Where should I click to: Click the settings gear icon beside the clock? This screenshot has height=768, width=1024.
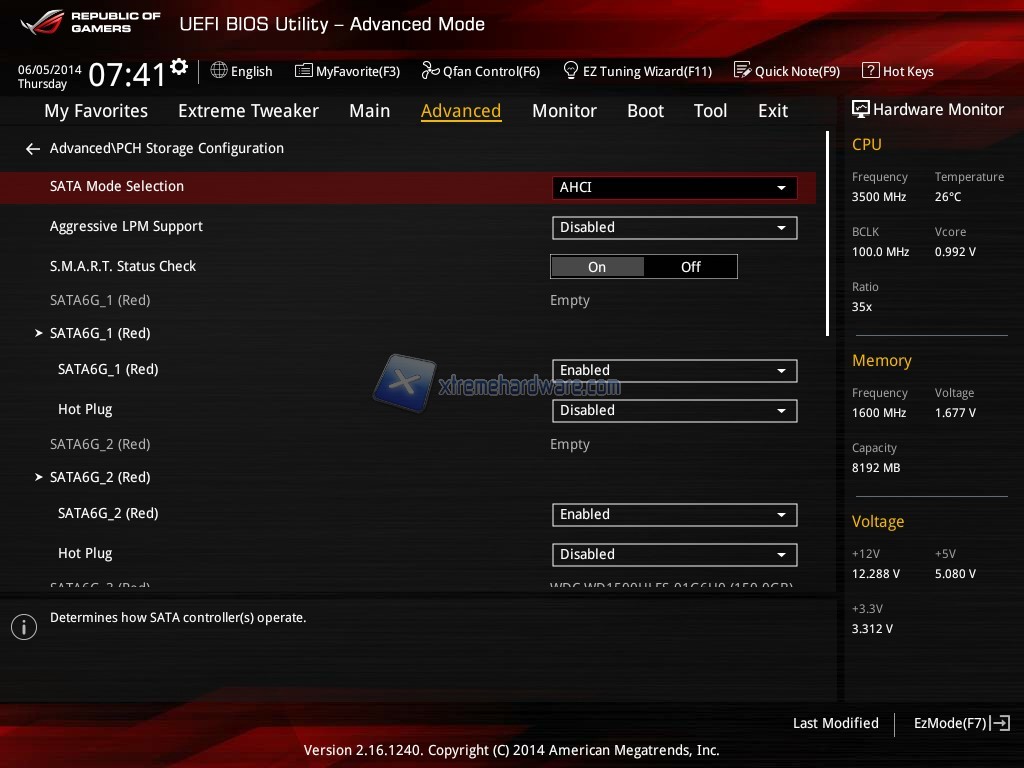point(179,67)
